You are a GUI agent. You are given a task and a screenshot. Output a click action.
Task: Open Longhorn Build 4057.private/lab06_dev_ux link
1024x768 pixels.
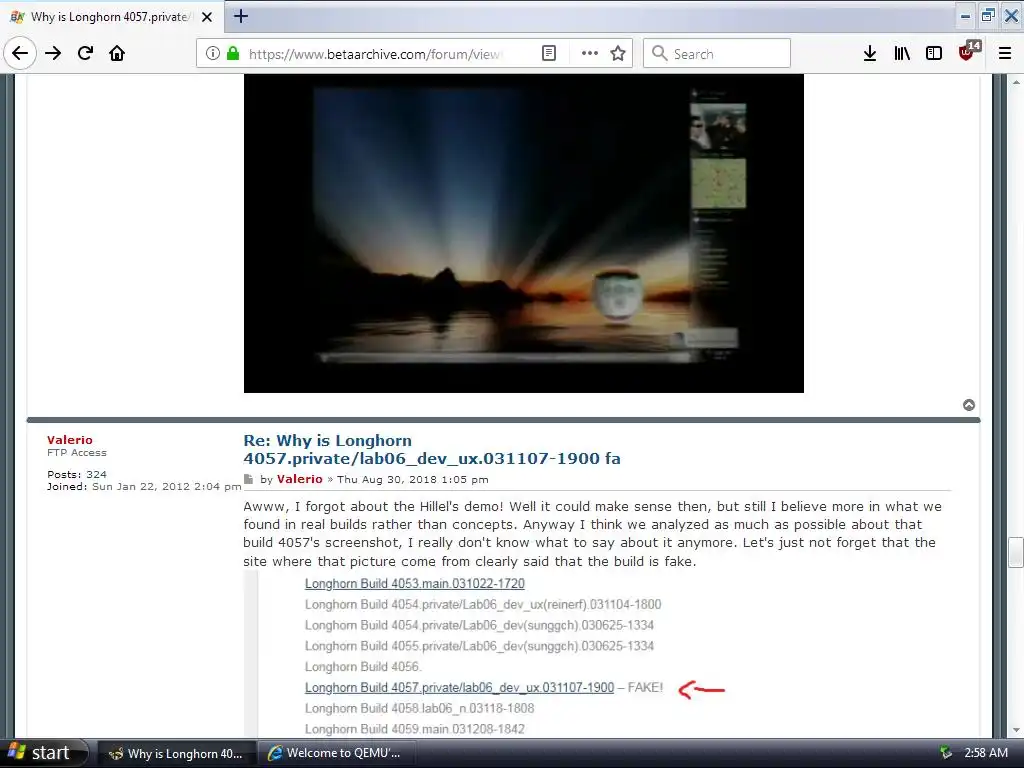[x=460, y=688]
